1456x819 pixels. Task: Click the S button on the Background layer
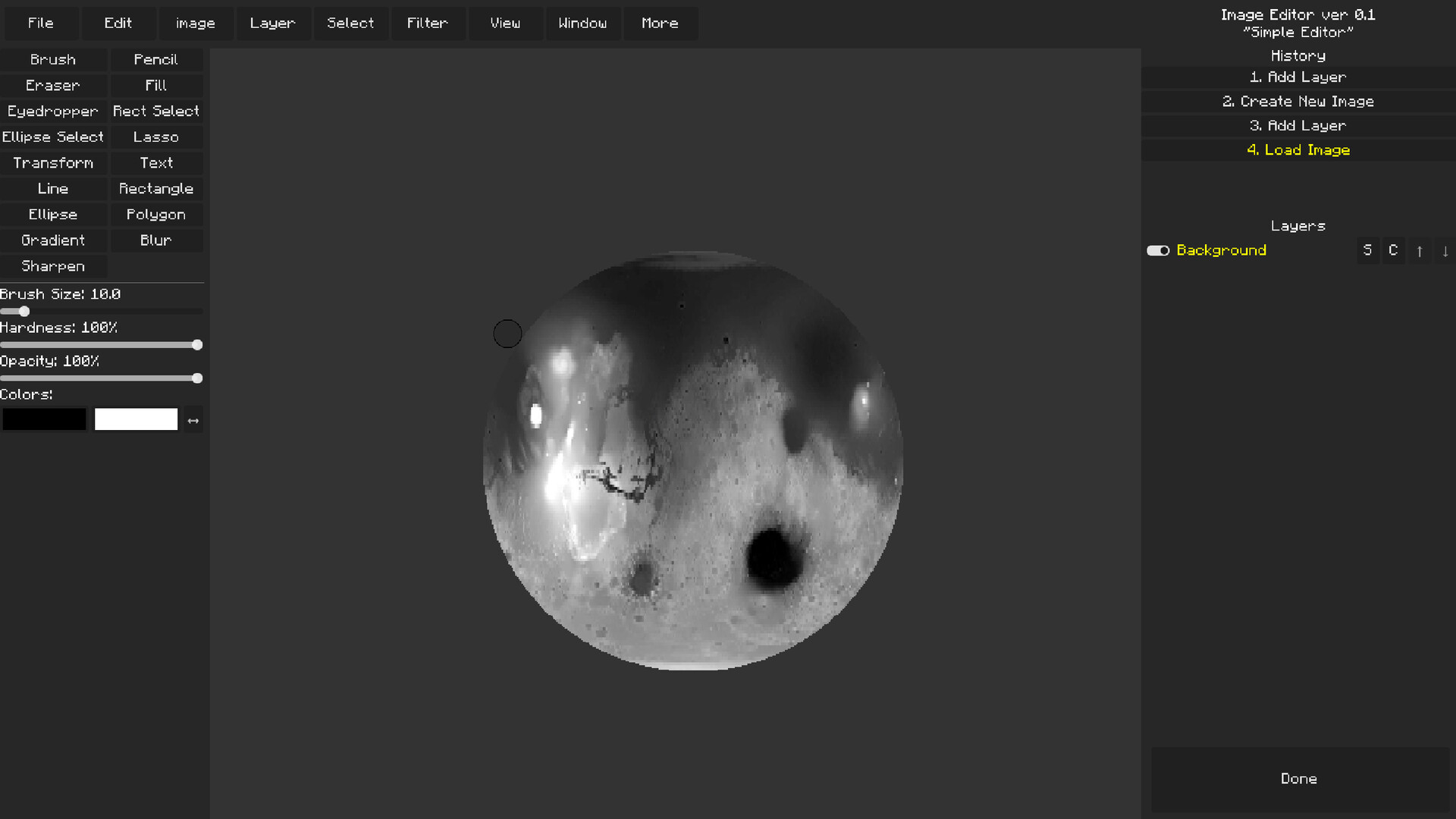1368,250
